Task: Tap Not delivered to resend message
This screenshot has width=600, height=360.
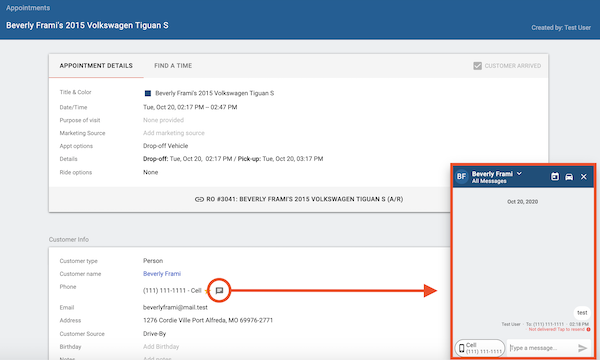Action: [x=556, y=329]
